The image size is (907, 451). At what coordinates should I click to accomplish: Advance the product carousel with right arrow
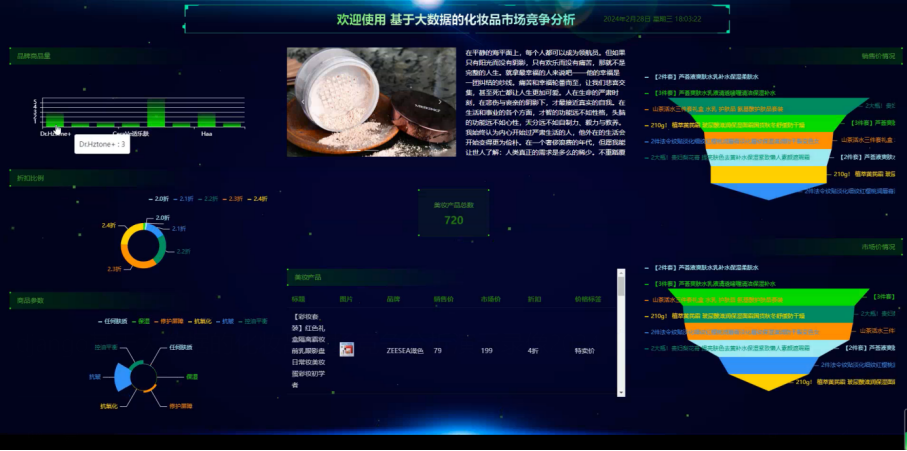(440, 102)
